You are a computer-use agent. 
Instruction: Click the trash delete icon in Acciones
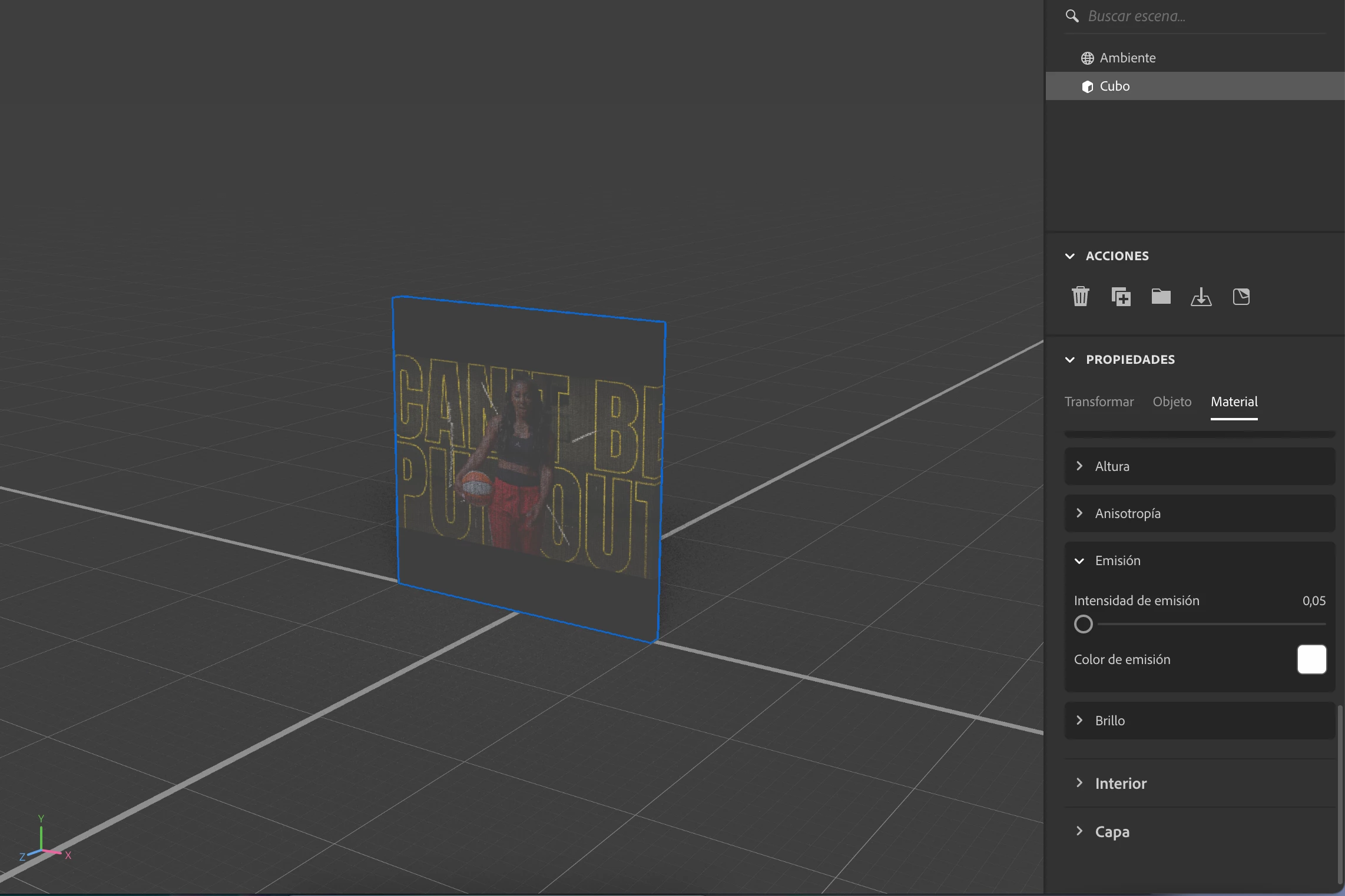pos(1080,297)
